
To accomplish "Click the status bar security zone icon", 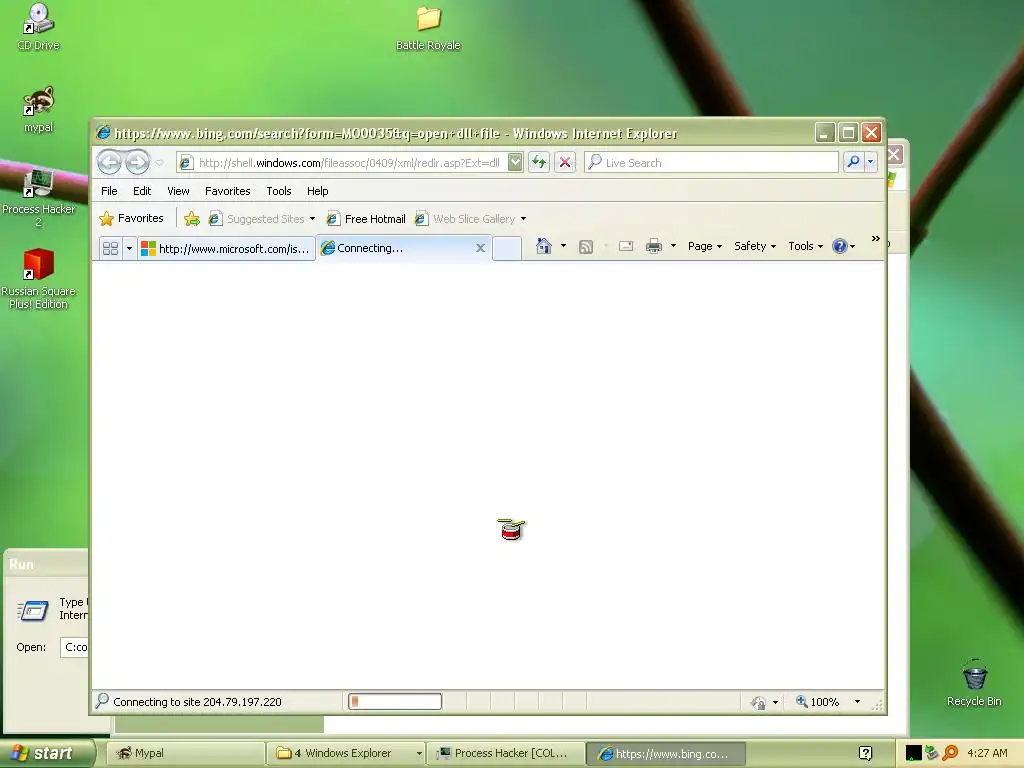I will [x=758, y=703].
